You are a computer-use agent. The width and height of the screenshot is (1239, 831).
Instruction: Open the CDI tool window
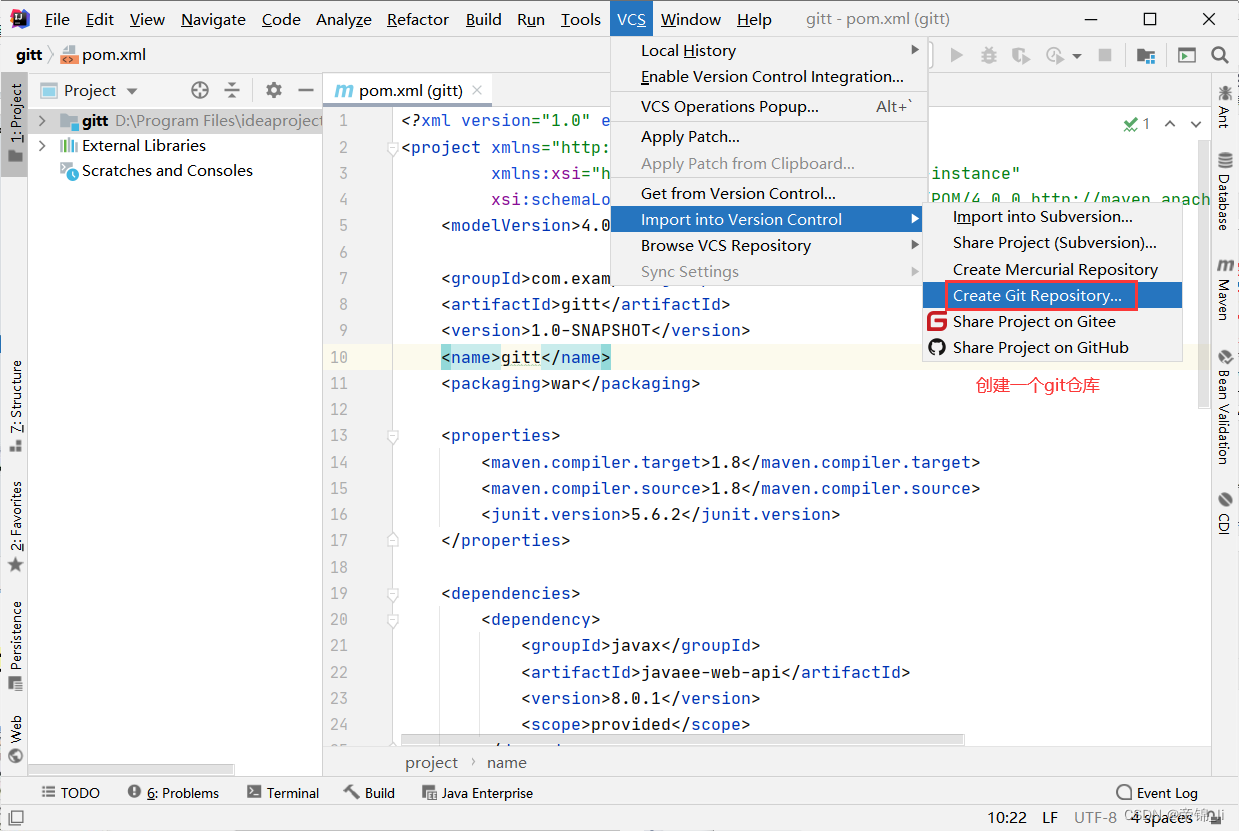pos(1223,514)
